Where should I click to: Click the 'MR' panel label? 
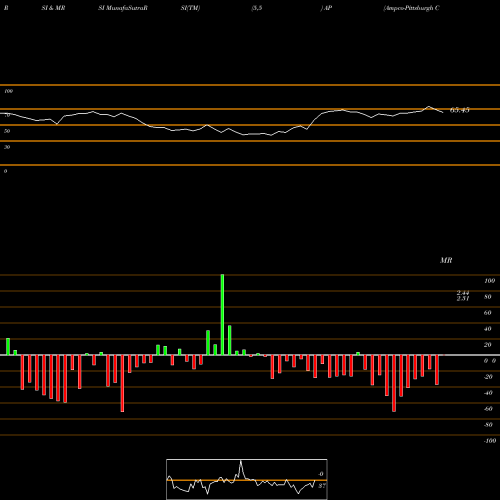[x=446, y=260]
